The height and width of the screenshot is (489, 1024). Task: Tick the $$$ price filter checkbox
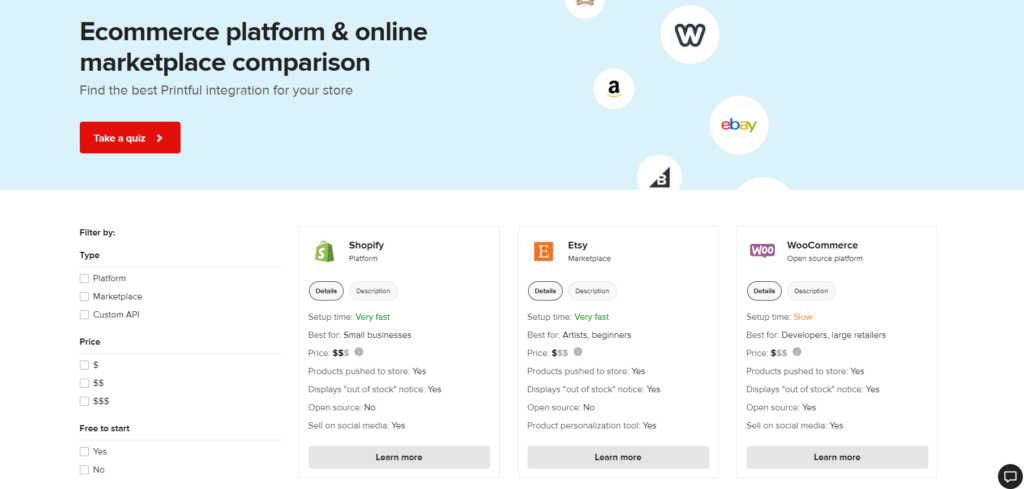pyautogui.click(x=84, y=401)
